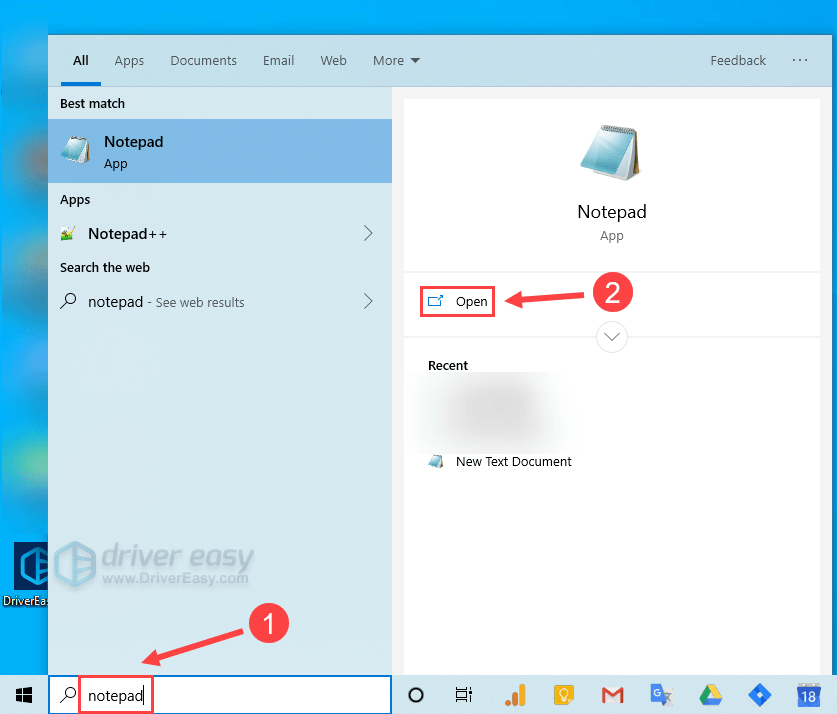The height and width of the screenshot is (714, 837).
Task: Switch to the Apps search tab
Action: [x=129, y=61]
